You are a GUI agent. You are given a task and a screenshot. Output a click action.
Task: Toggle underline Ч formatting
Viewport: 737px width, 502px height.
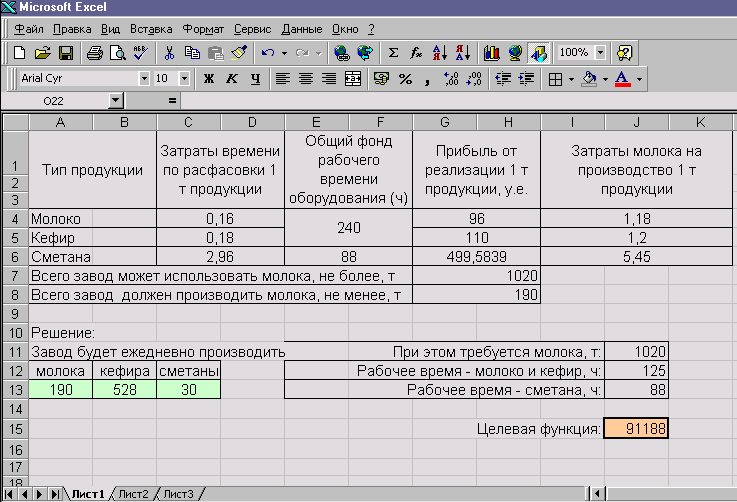pyautogui.click(x=255, y=78)
